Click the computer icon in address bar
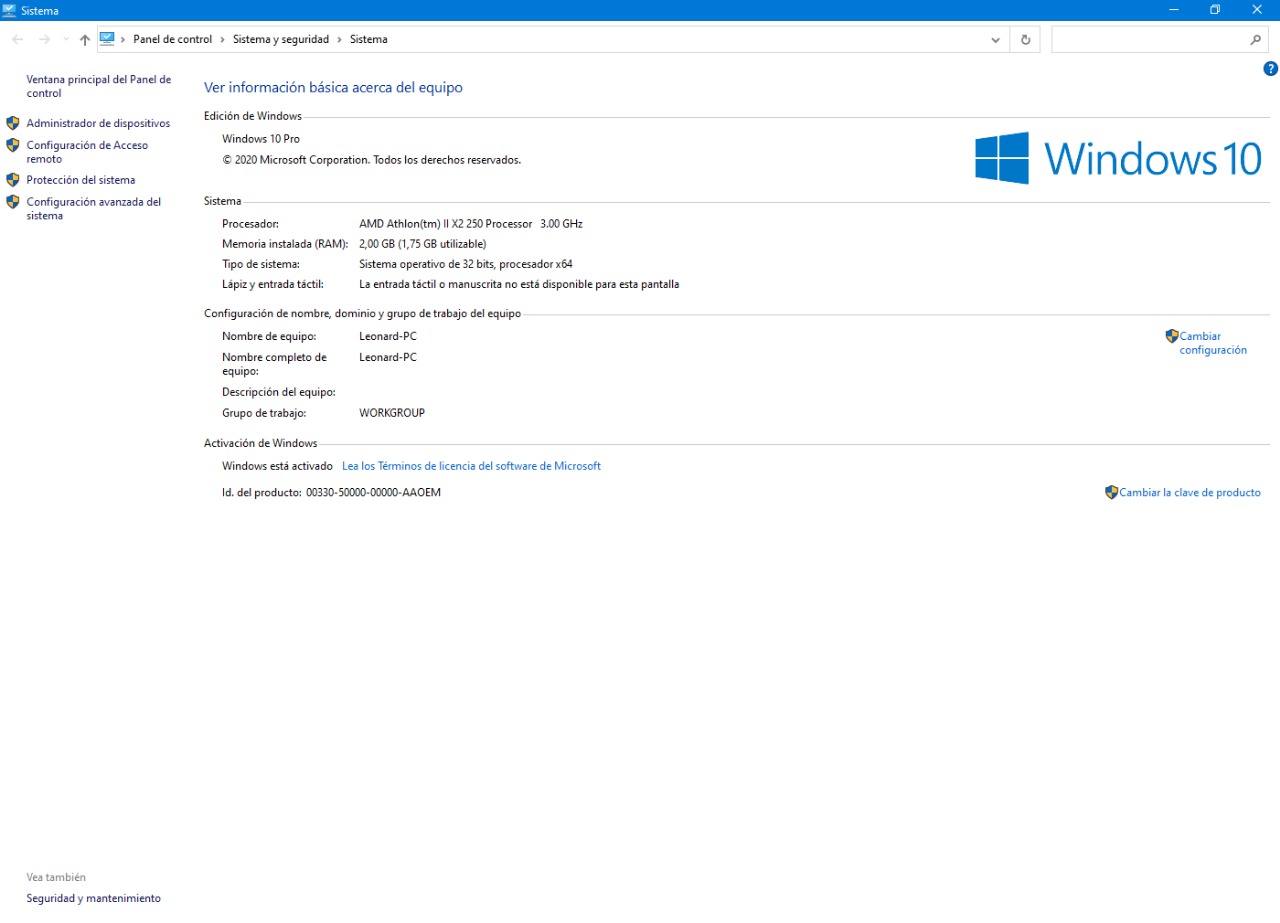 pyautogui.click(x=107, y=39)
